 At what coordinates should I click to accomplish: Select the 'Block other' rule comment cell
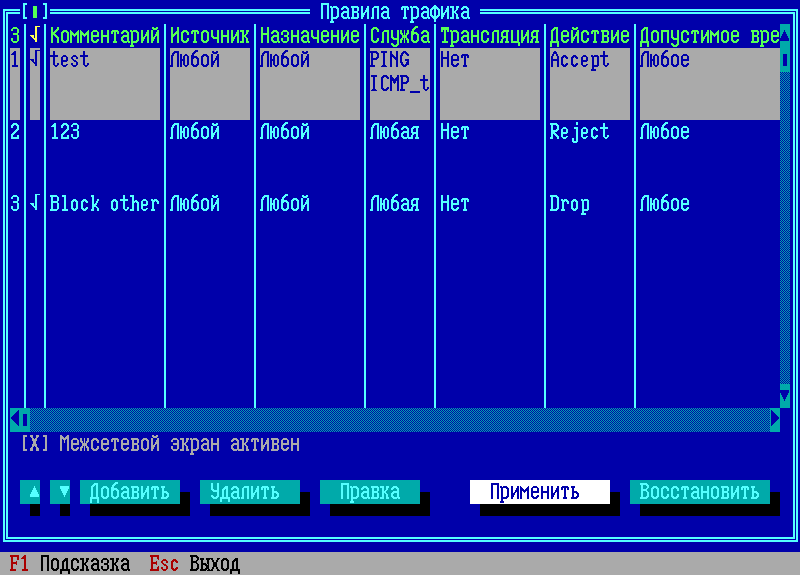point(104,204)
